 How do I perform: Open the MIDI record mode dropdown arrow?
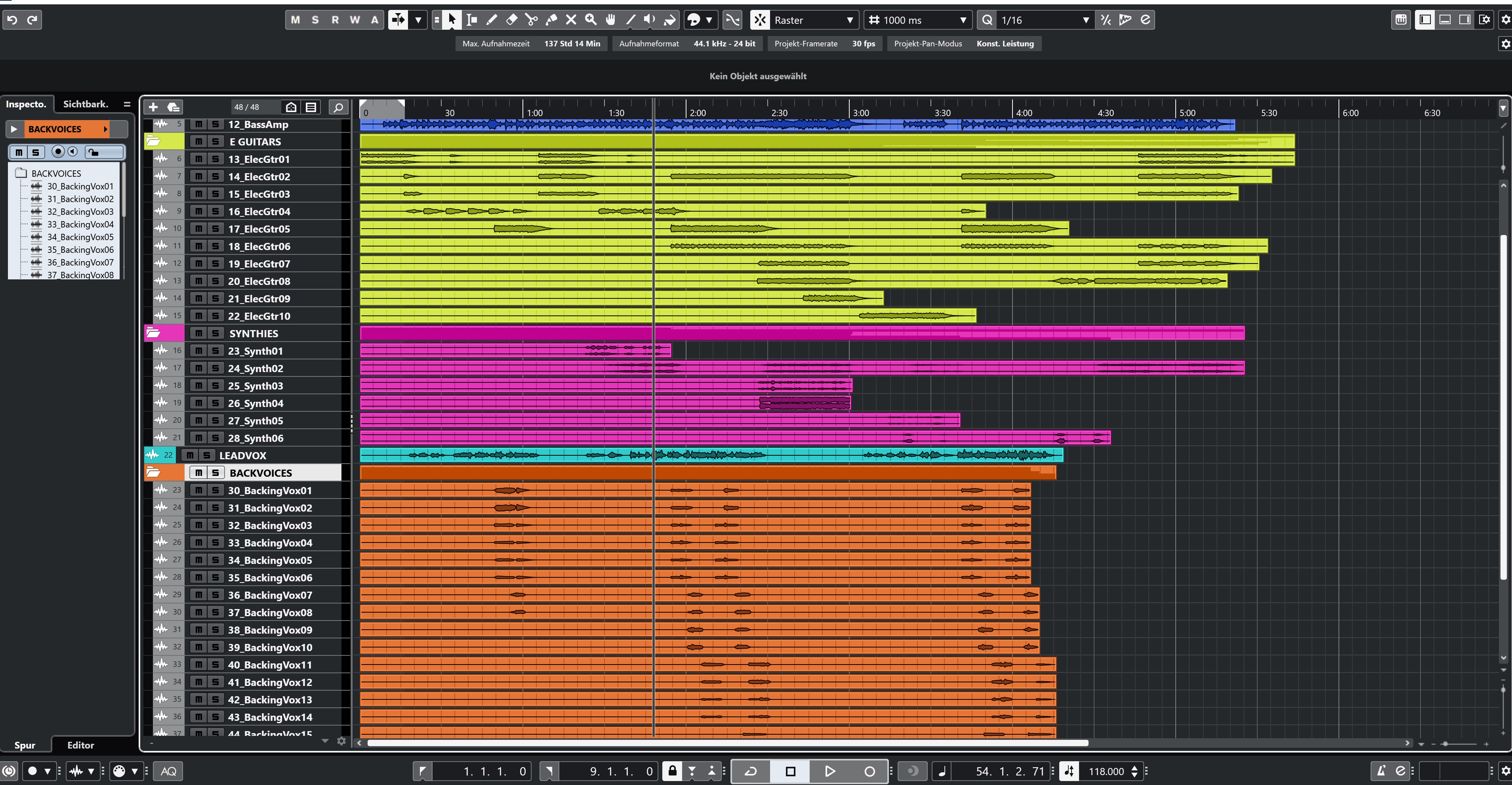[x=134, y=771]
